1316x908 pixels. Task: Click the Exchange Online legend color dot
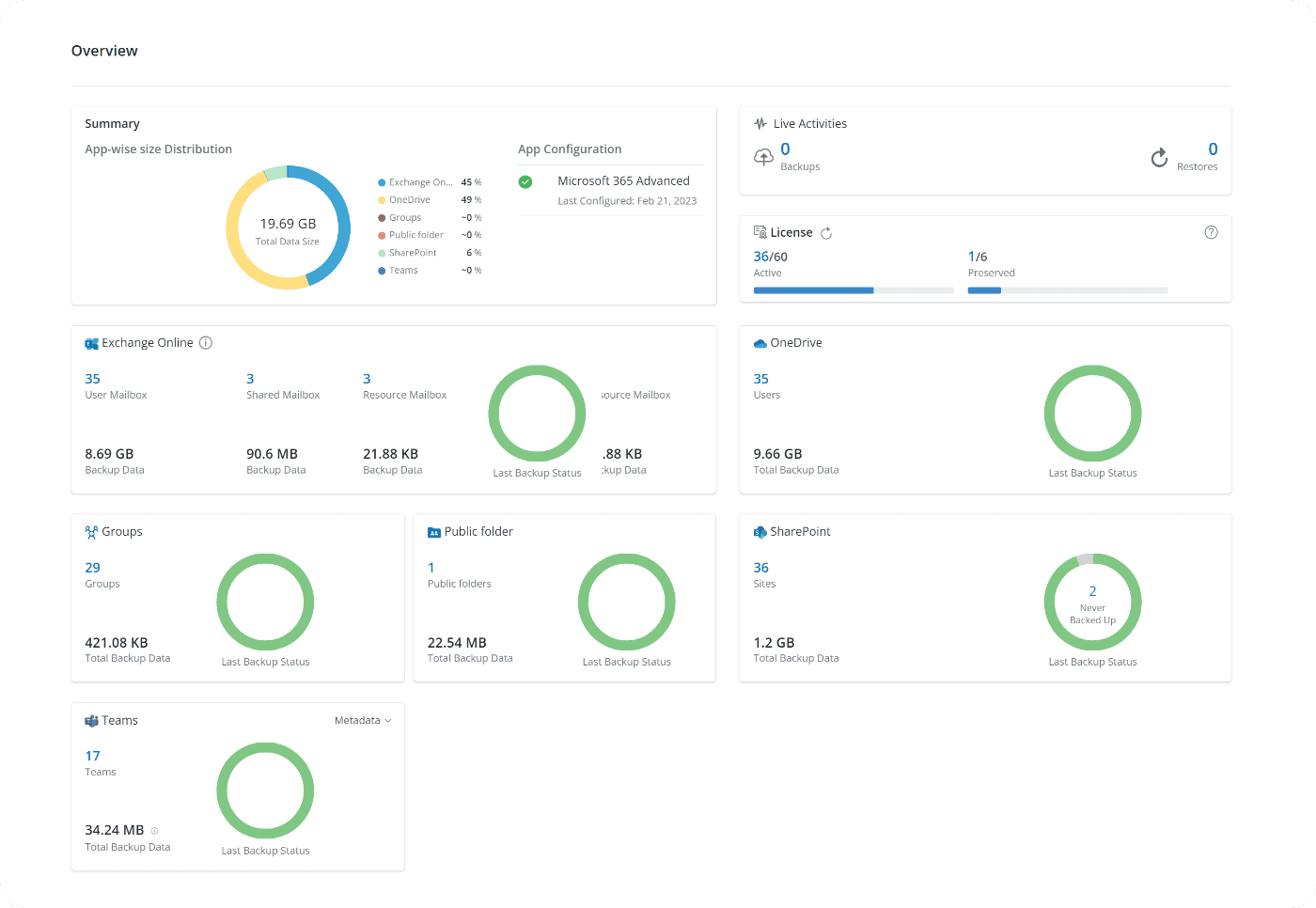[x=382, y=182]
